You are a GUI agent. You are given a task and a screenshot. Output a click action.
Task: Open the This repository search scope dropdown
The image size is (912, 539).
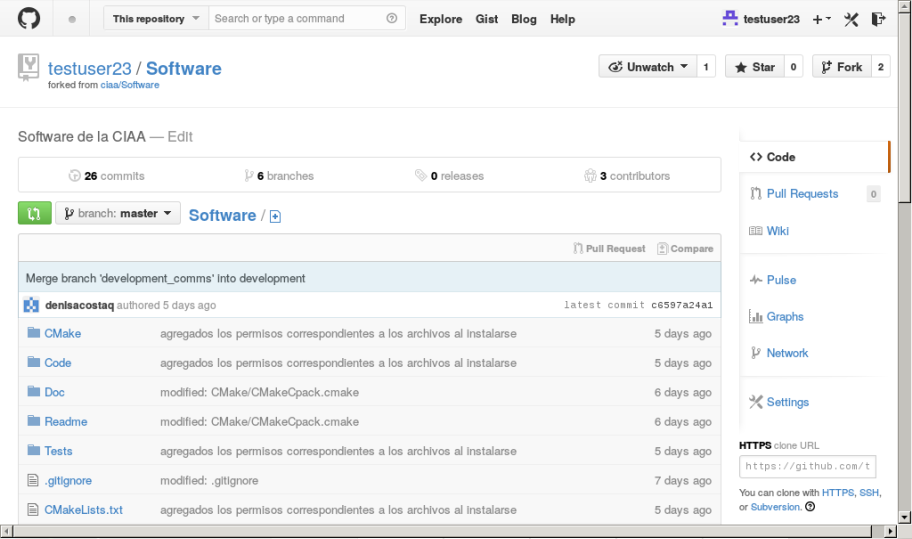(x=156, y=19)
